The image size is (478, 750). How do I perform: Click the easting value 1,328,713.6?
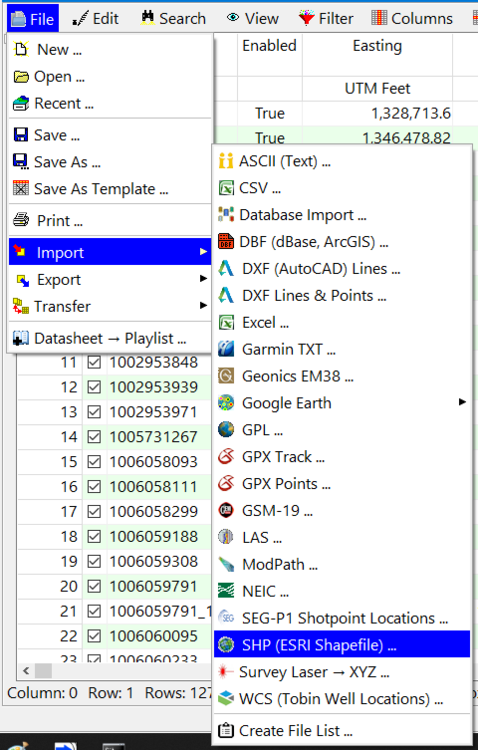(x=411, y=113)
